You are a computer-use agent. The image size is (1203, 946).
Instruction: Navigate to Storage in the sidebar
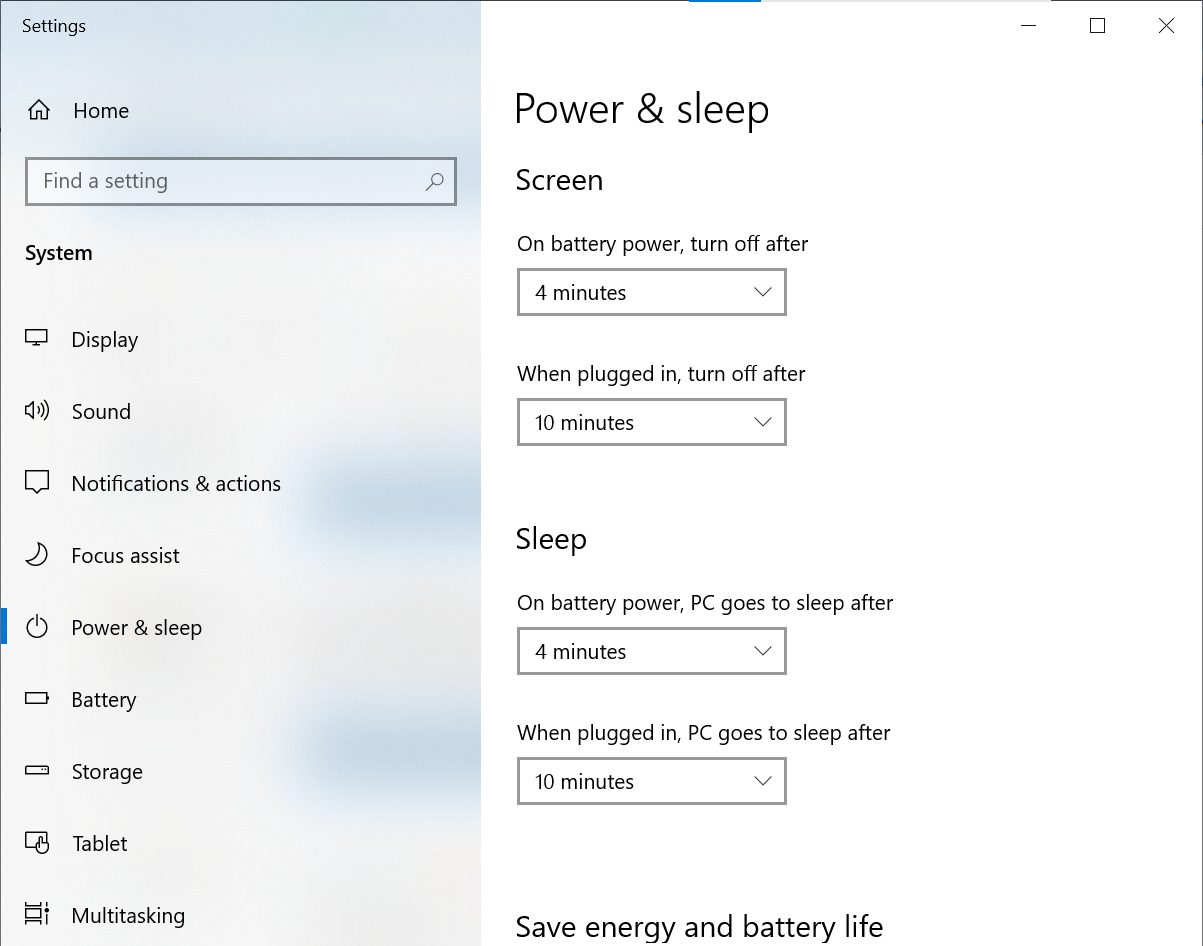tap(106, 771)
